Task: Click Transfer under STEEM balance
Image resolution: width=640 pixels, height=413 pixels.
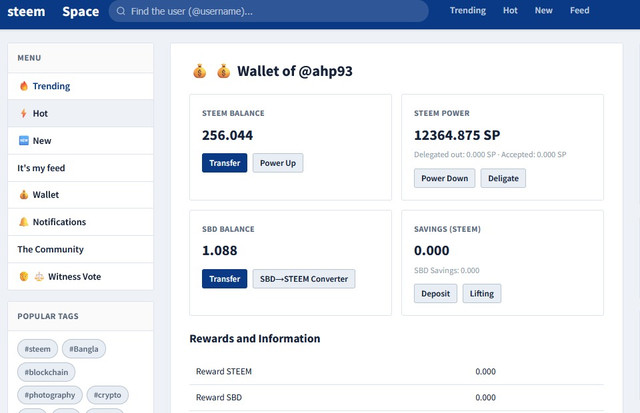Action: tap(224, 163)
